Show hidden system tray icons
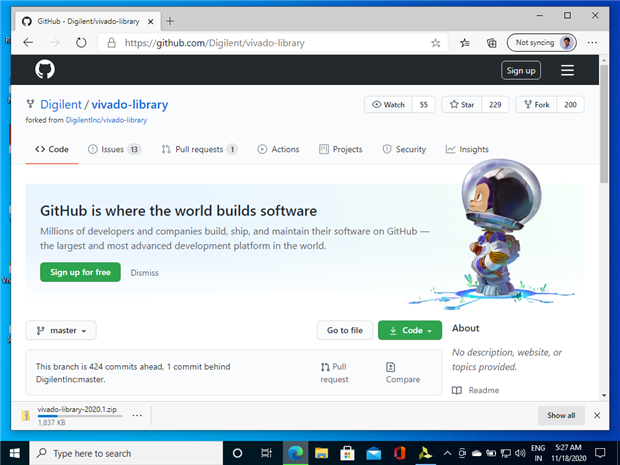The height and width of the screenshot is (465, 620). (447, 453)
